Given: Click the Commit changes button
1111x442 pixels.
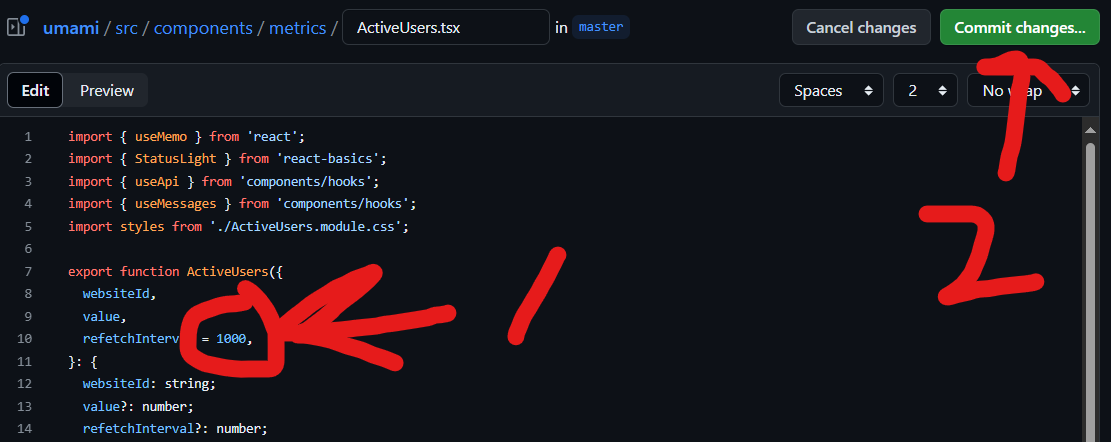Looking at the screenshot, I should [x=1020, y=27].
